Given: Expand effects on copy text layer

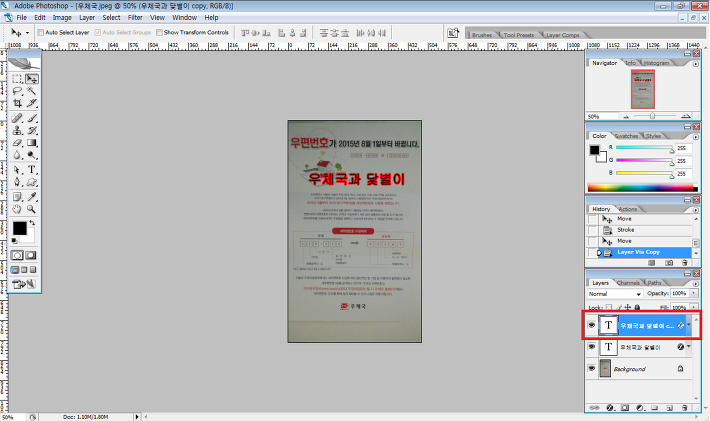Looking at the screenshot, I should point(689,325).
